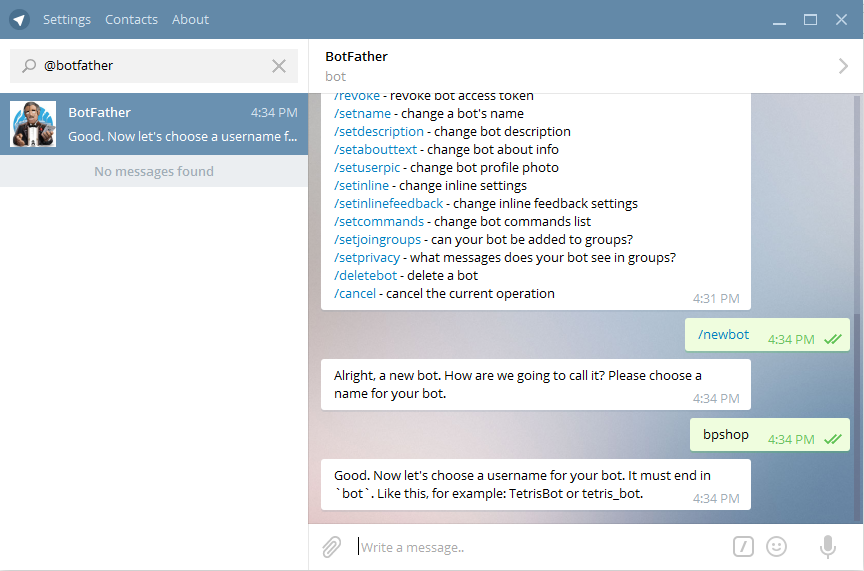This screenshot has height=571, width=864.
Task: Click the /setdescription command link
Action: click(379, 132)
